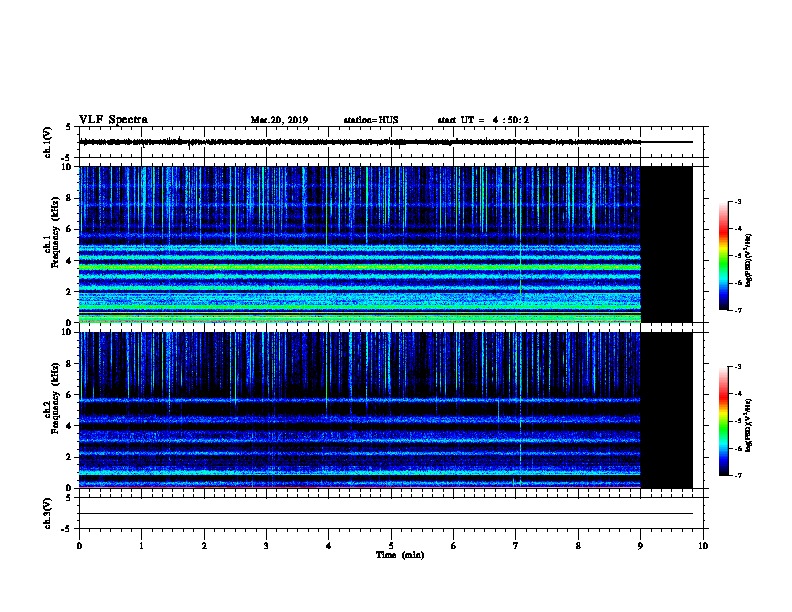
Task: Click time axis tick label 9
Action: point(640,546)
